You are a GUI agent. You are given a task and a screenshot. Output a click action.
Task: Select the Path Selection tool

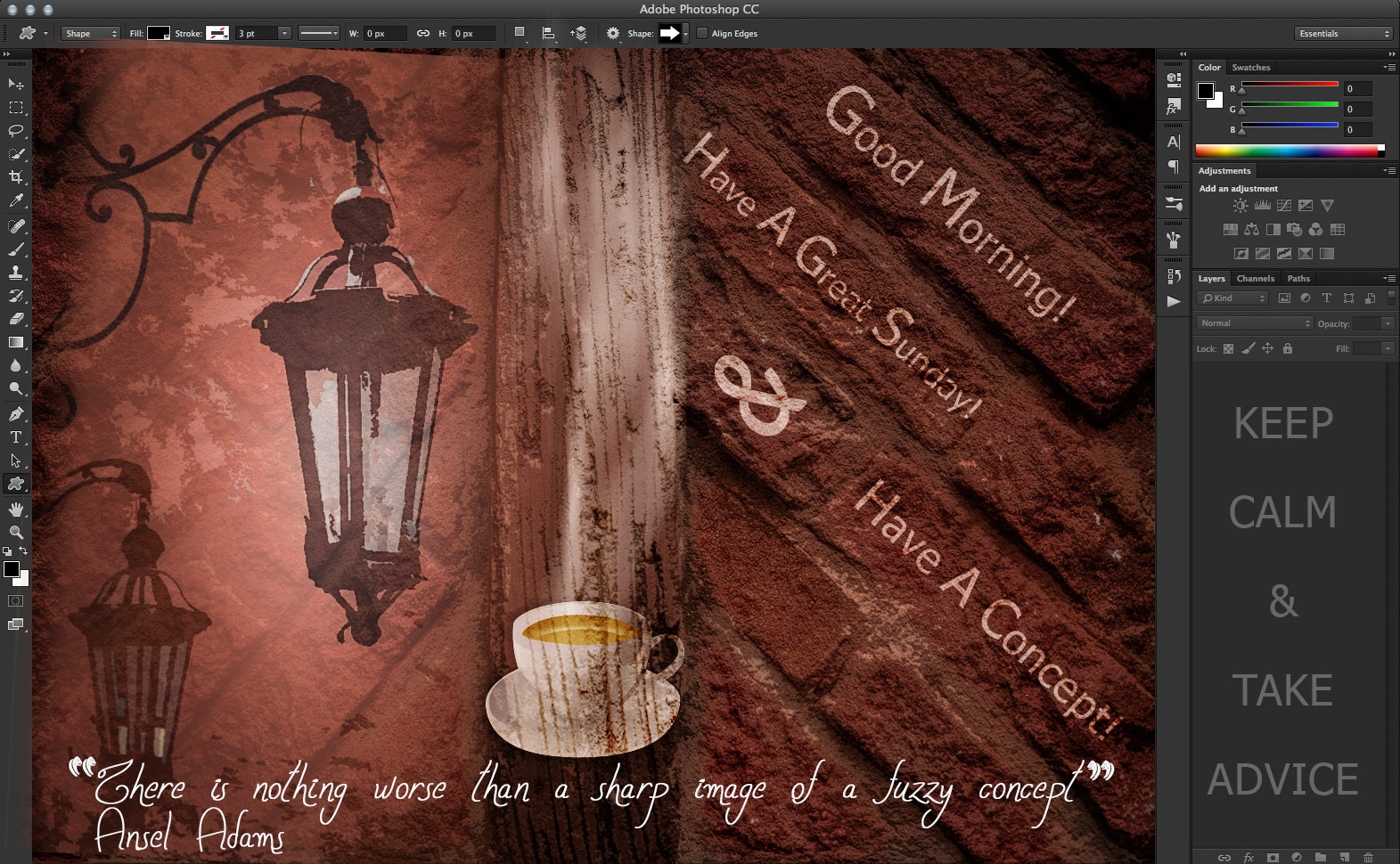(15, 461)
